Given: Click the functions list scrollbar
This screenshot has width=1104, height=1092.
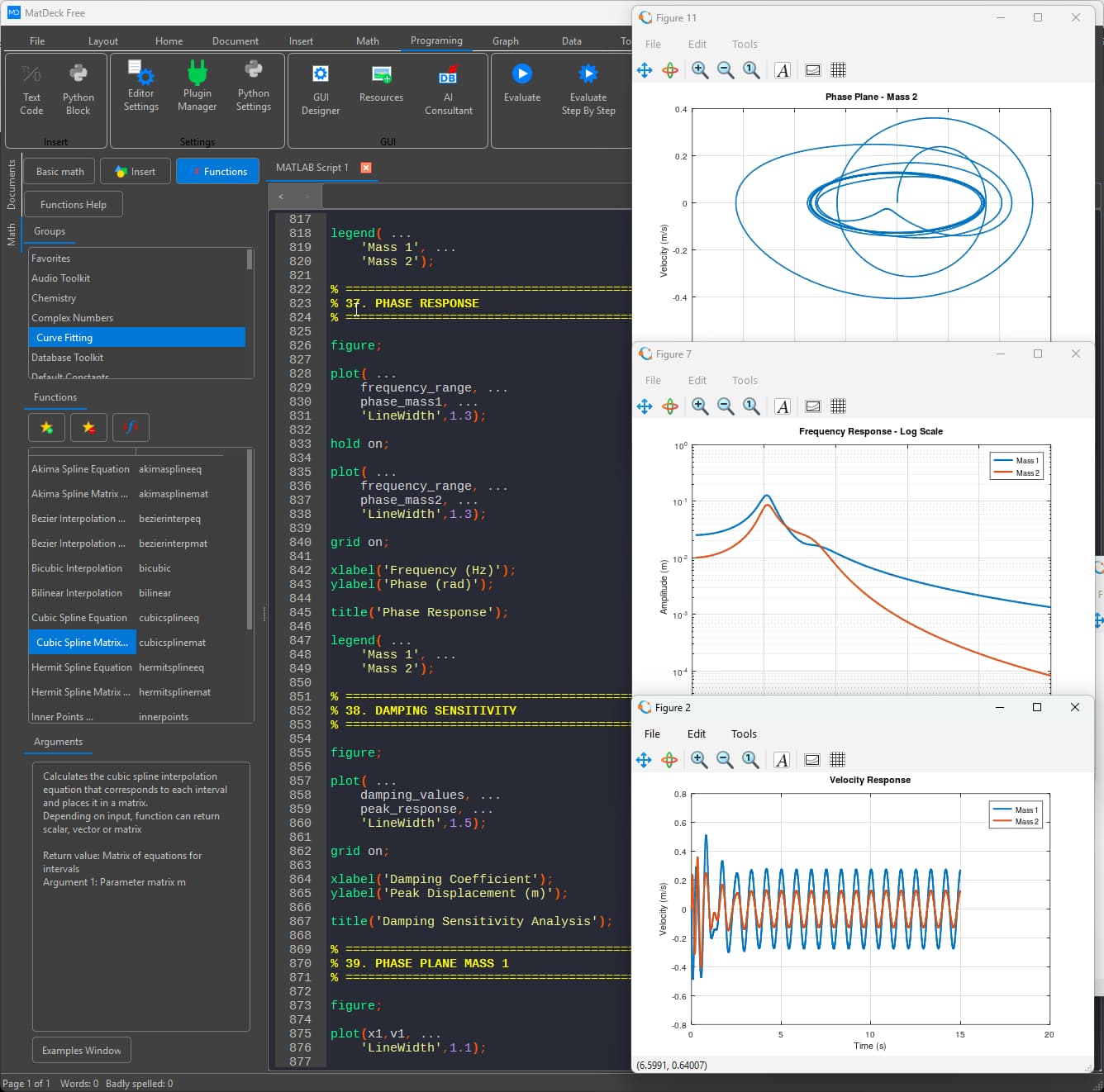Looking at the screenshot, I should pyautogui.click(x=250, y=539).
